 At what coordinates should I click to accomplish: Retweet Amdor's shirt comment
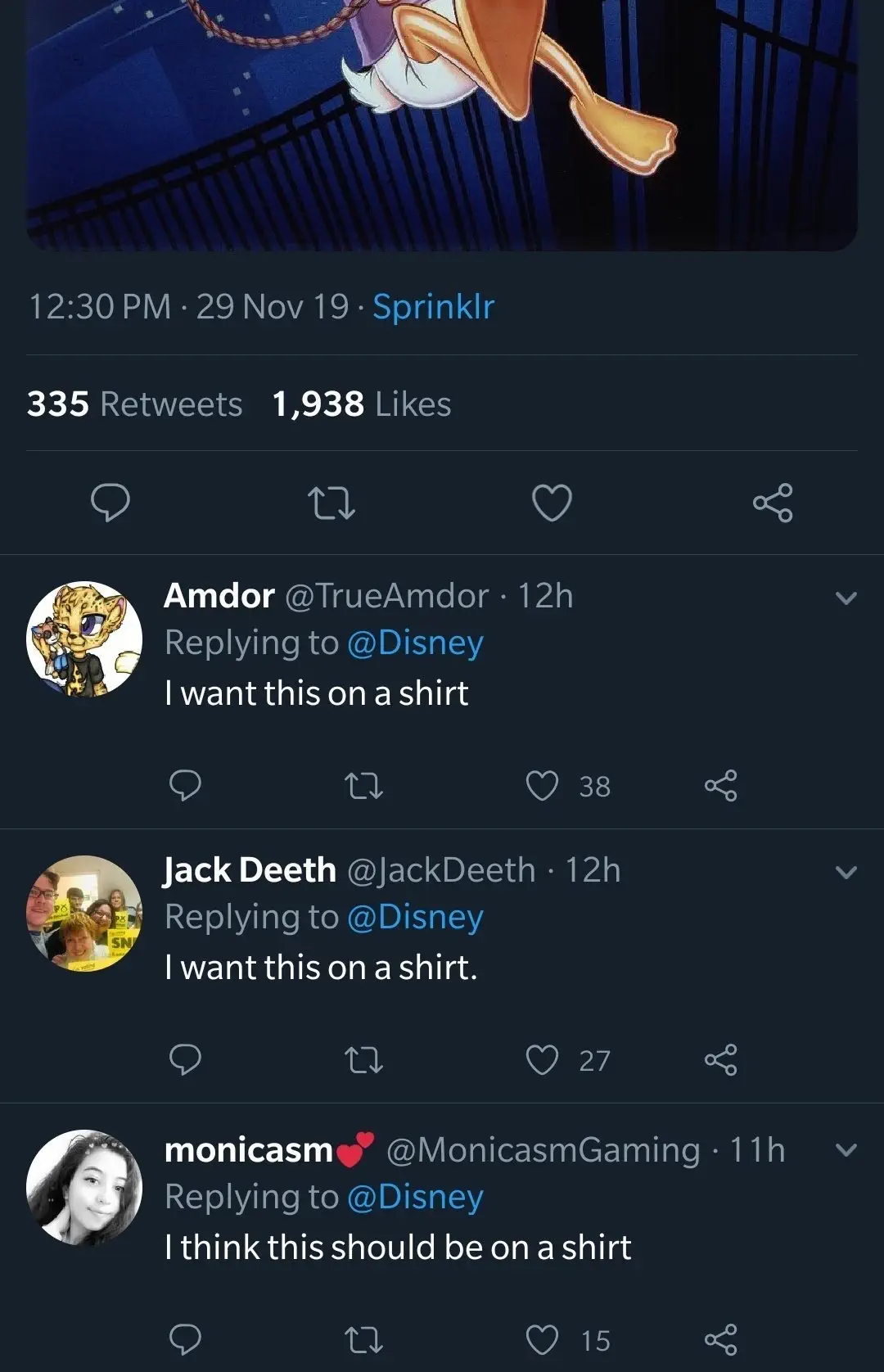pos(365,787)
